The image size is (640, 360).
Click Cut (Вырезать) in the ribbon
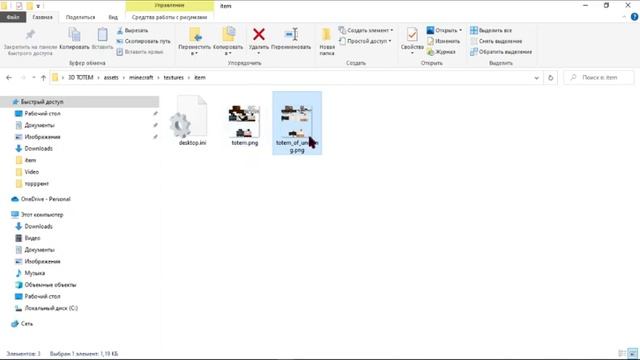[132, 31]
